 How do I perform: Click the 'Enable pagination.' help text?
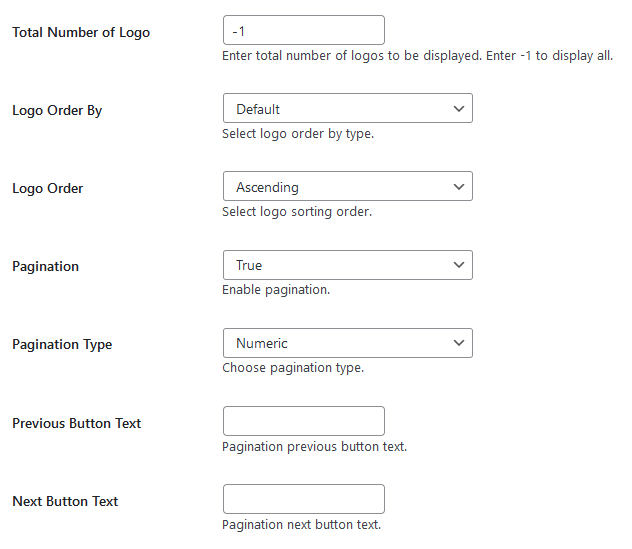click(x=276, y=290)
